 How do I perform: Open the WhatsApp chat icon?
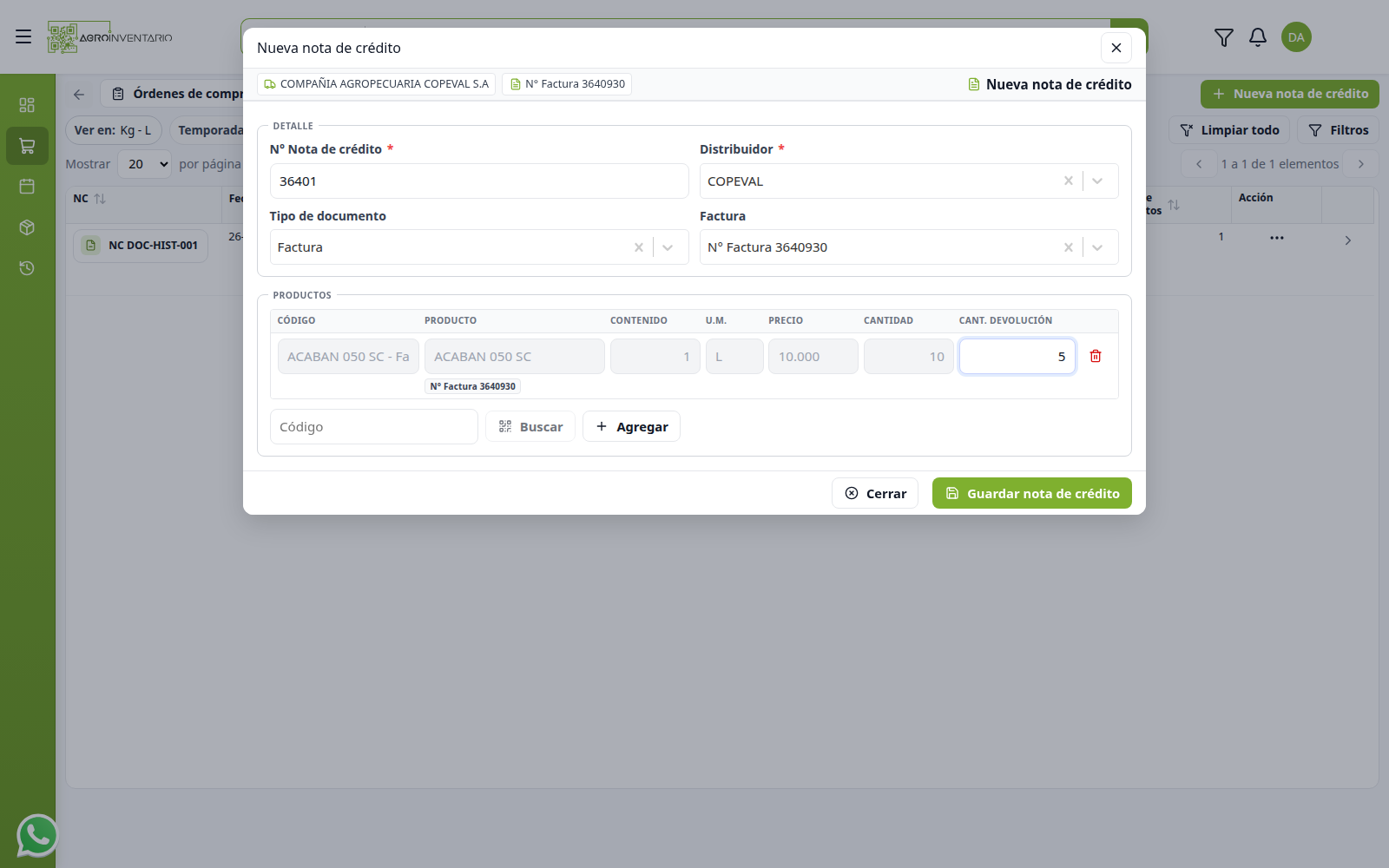[x=37, y=835]
